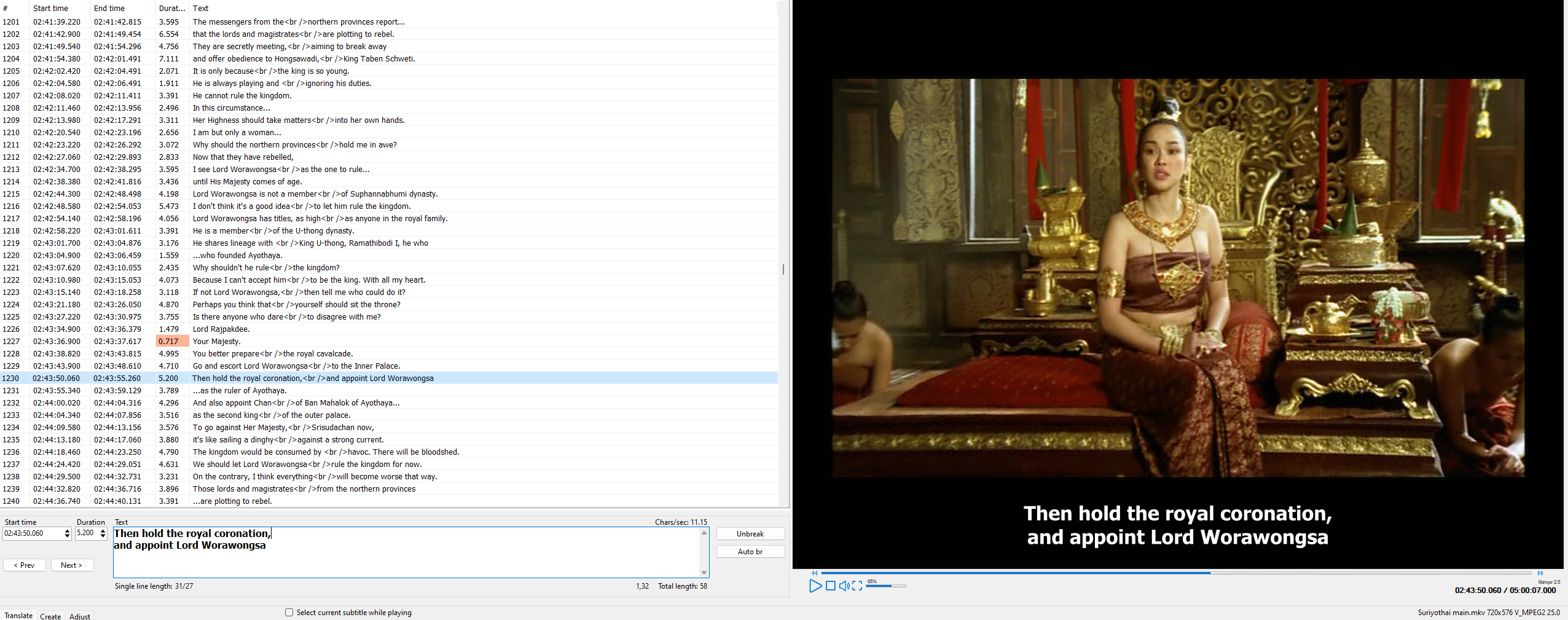The height and width of the screenshot is (620, 1568).
Task: Sort by the Duration column header
Action: (x=172, y=8)
